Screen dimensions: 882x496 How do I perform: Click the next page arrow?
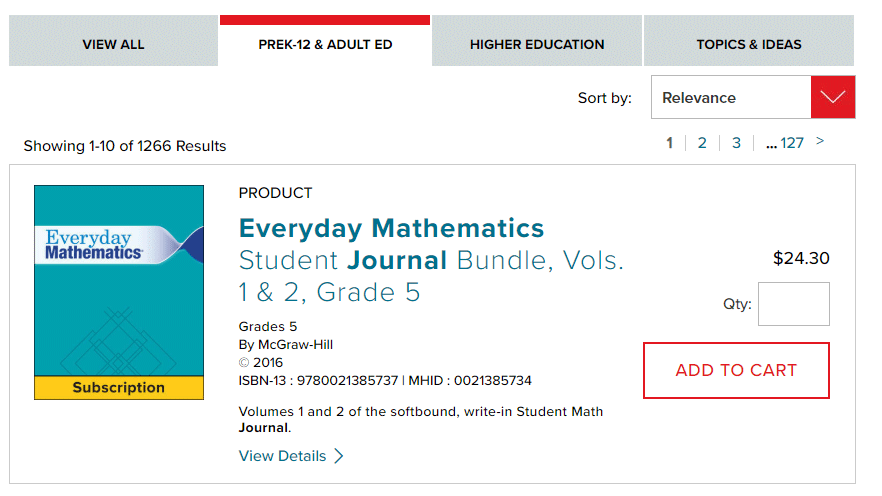(820, 142)
